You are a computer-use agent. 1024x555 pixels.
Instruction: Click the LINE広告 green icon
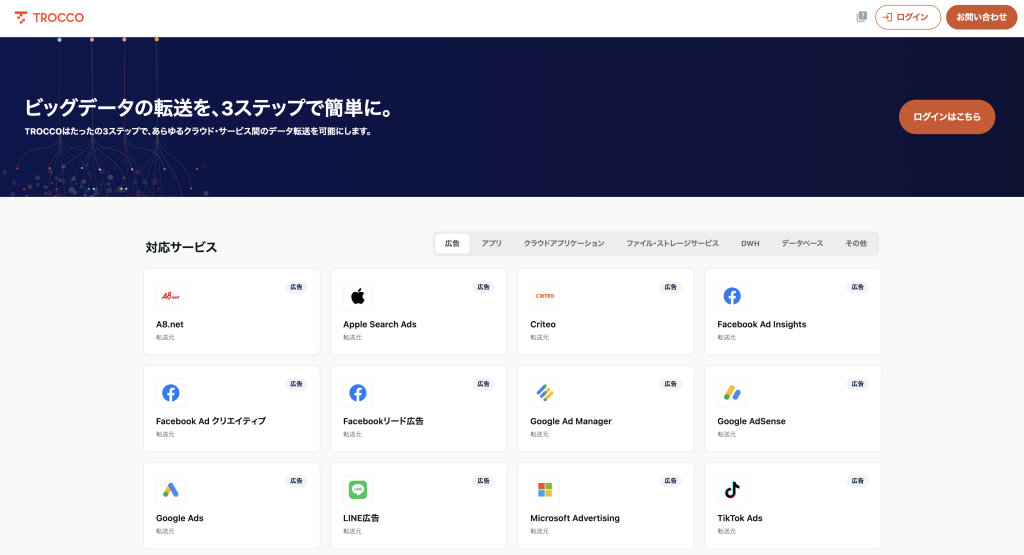[x=358, y=490]
